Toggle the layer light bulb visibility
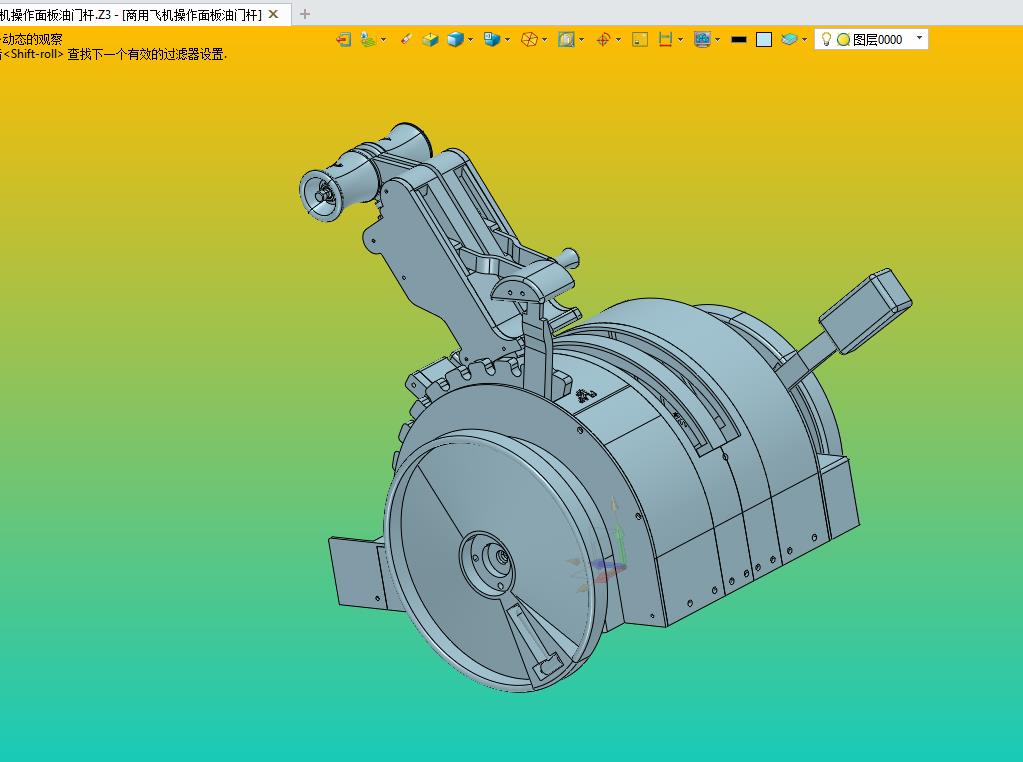Screen dimensions: 1023x762 826,39
